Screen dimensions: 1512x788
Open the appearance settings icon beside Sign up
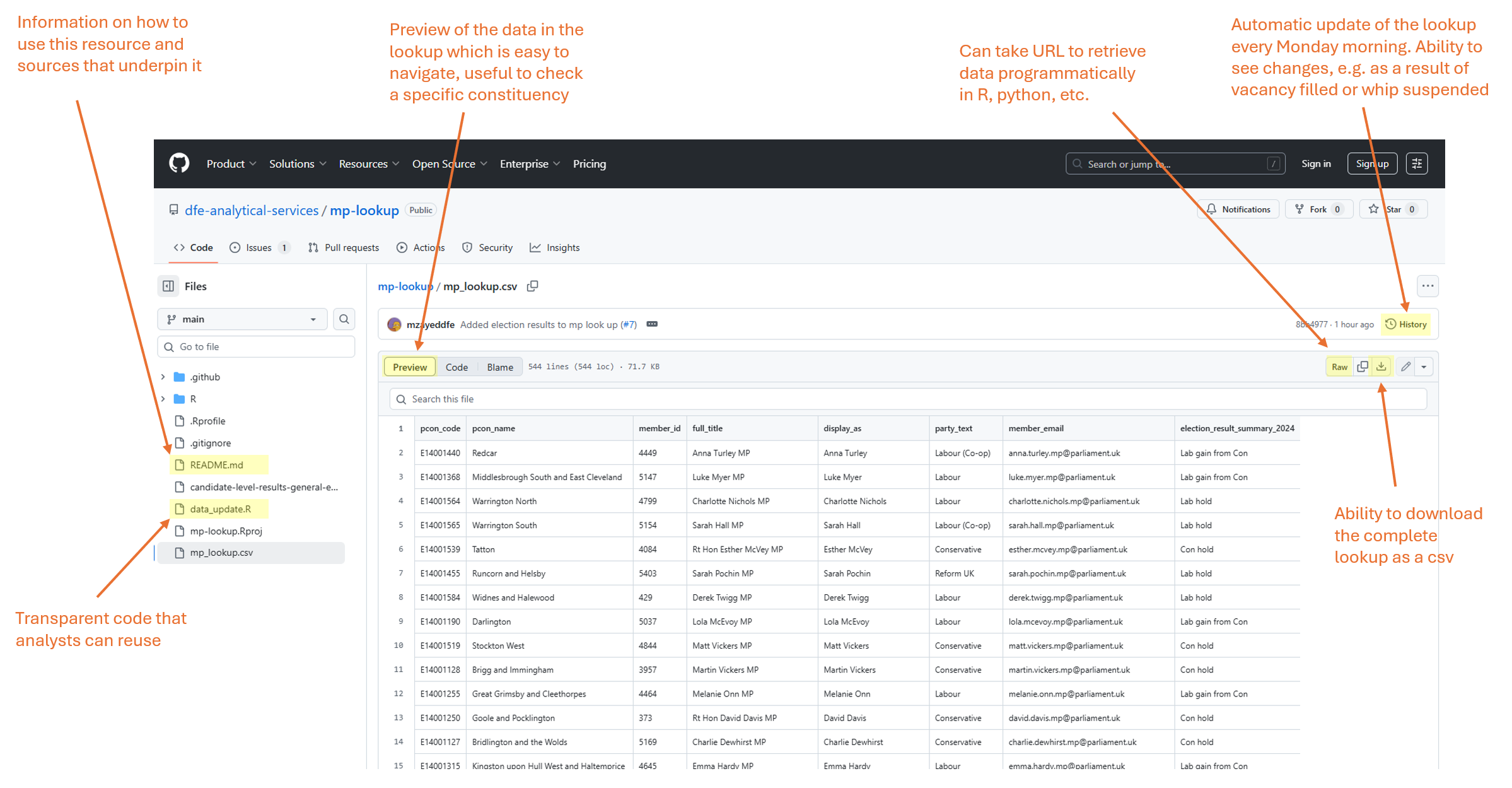coord(1417,164)
